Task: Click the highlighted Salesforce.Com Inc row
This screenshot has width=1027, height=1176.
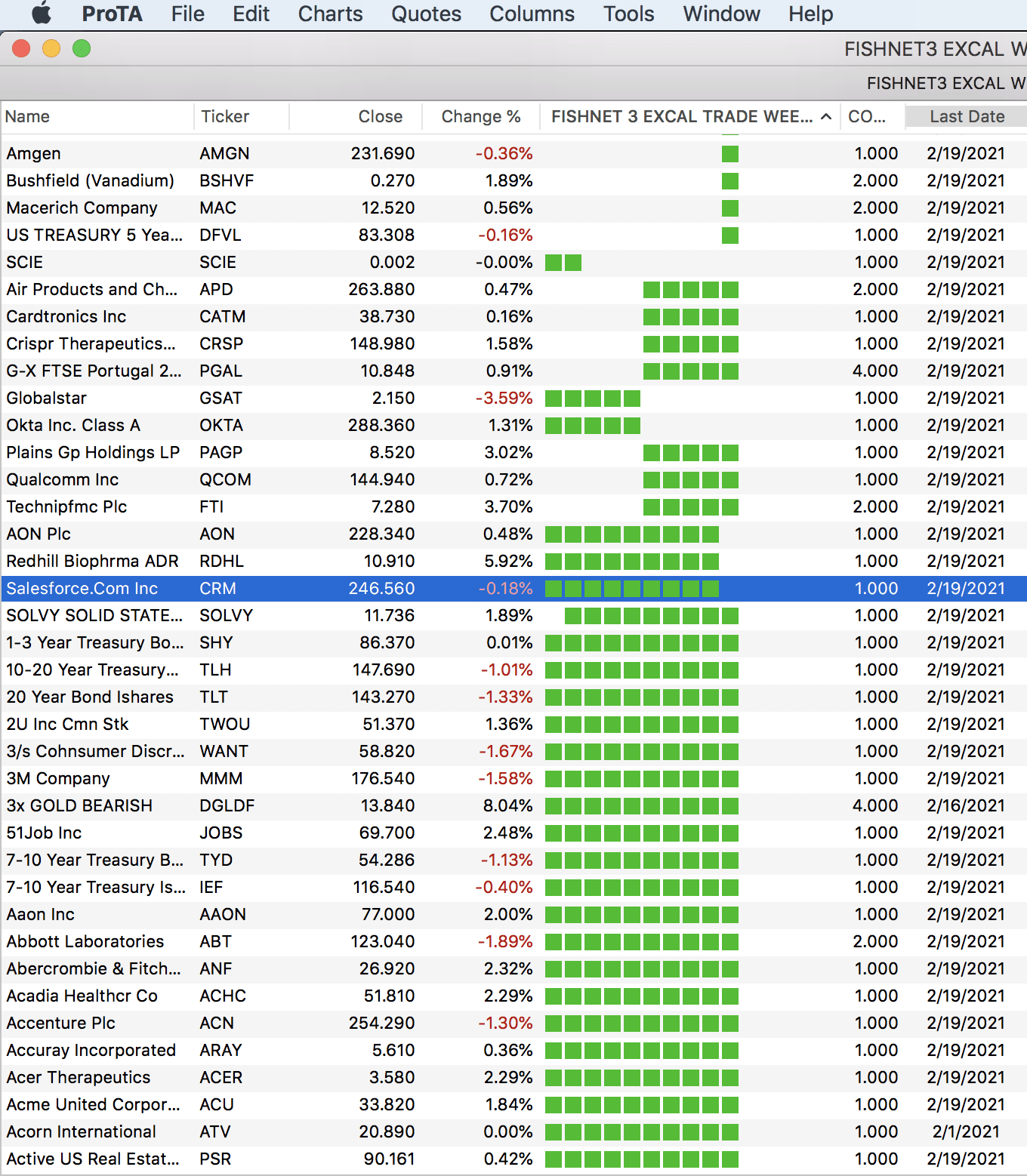Action: click(513, 589)
